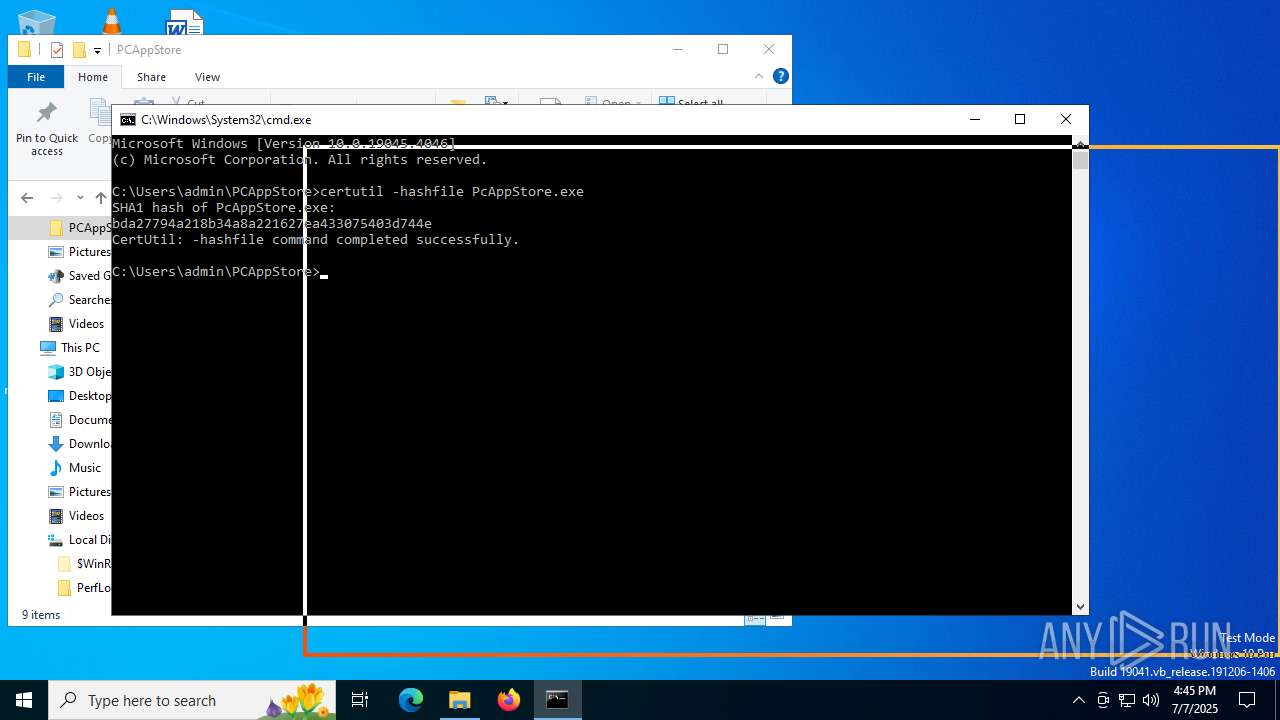Launch Microsoft Edge from the taskbar
Image resolution: width=1280 pixels, height=720 pixels.
[x=411, y=700]
